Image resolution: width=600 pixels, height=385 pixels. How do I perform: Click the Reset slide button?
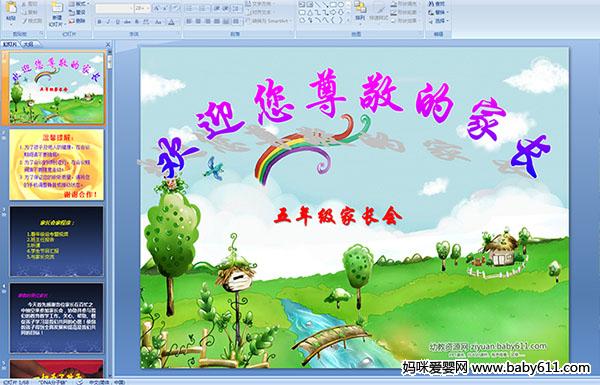(78, 12)
